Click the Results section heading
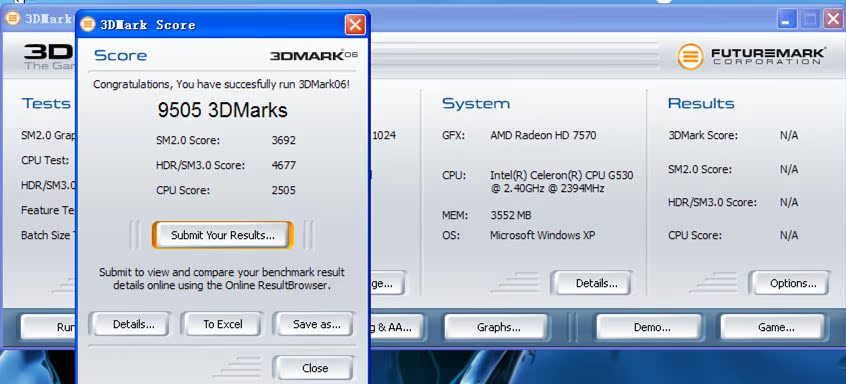 click(701, 103)
